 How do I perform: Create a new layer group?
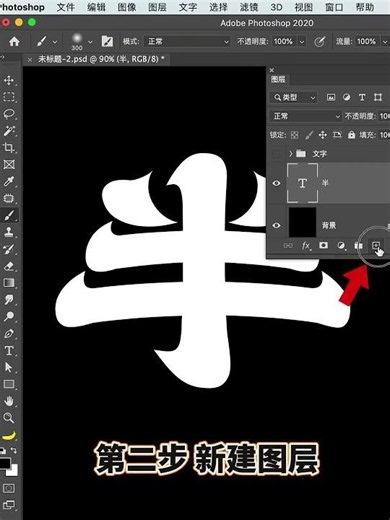(358, 246)
